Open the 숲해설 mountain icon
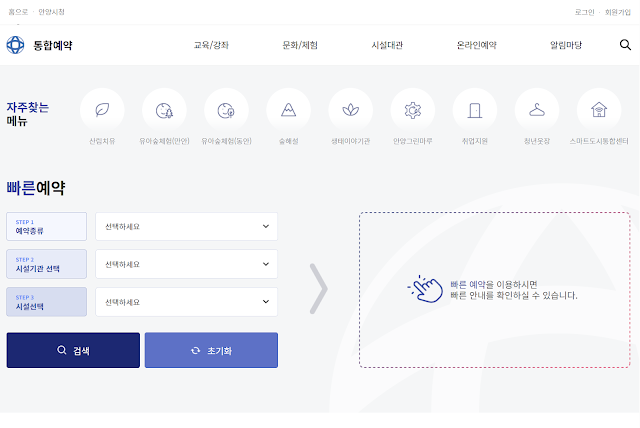Image resolution: width=640 pixels, height=428 pixels. 289,110
